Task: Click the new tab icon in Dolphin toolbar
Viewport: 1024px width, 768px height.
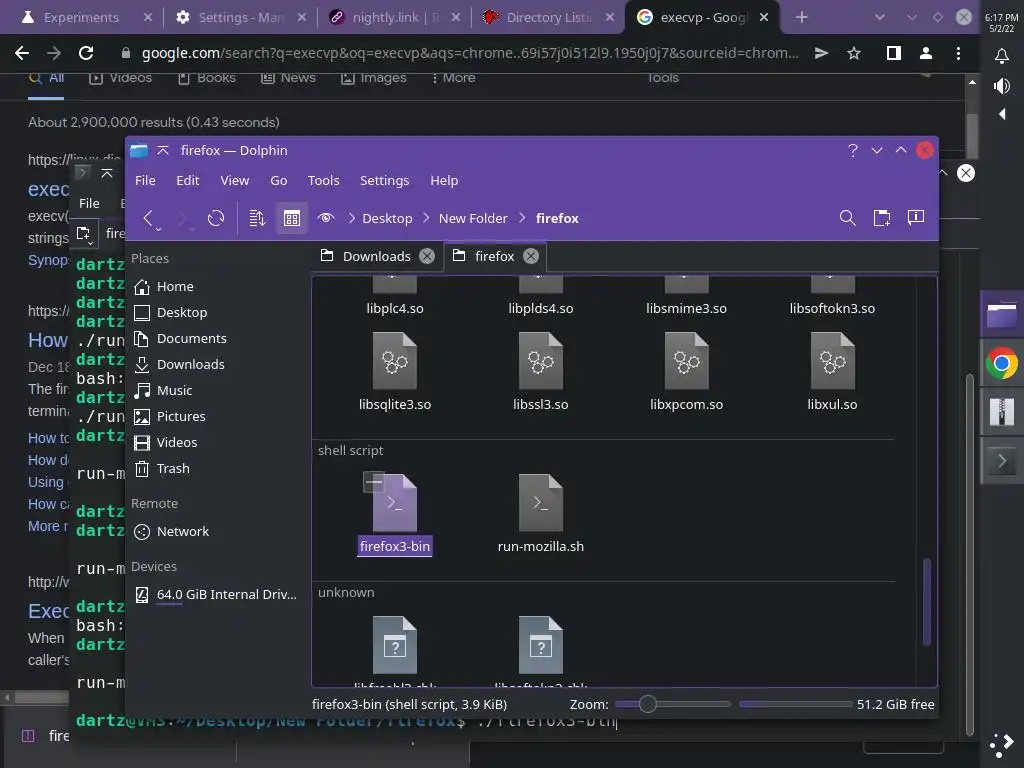Action: (x=882, y=218)
